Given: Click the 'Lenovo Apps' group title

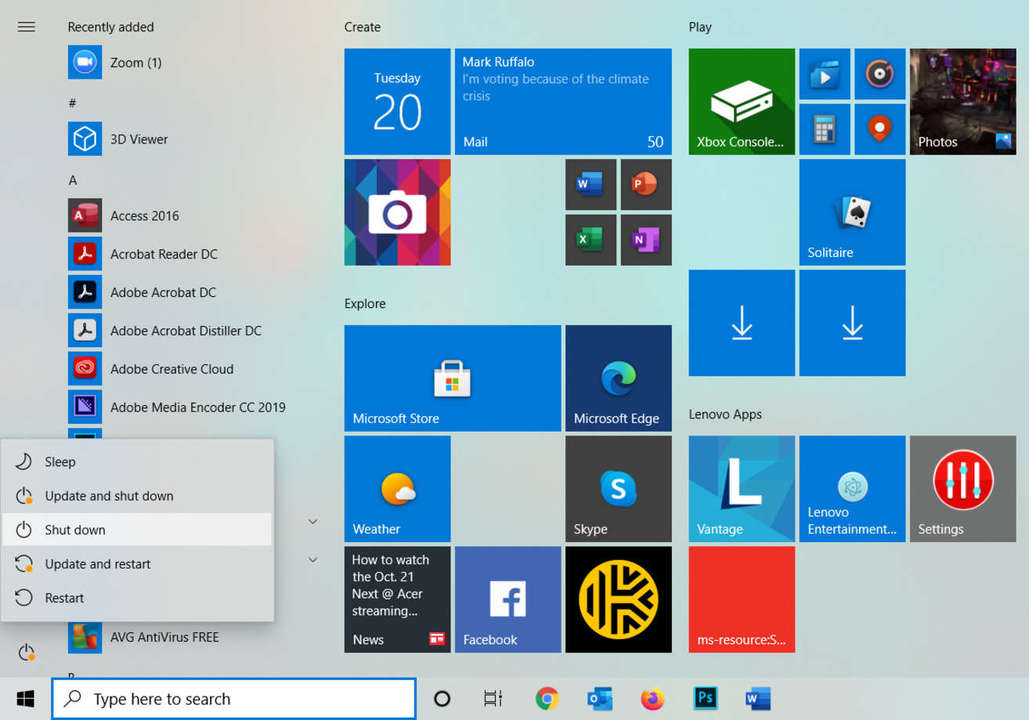Looking at the screenshot, I should tap(725, 415).
